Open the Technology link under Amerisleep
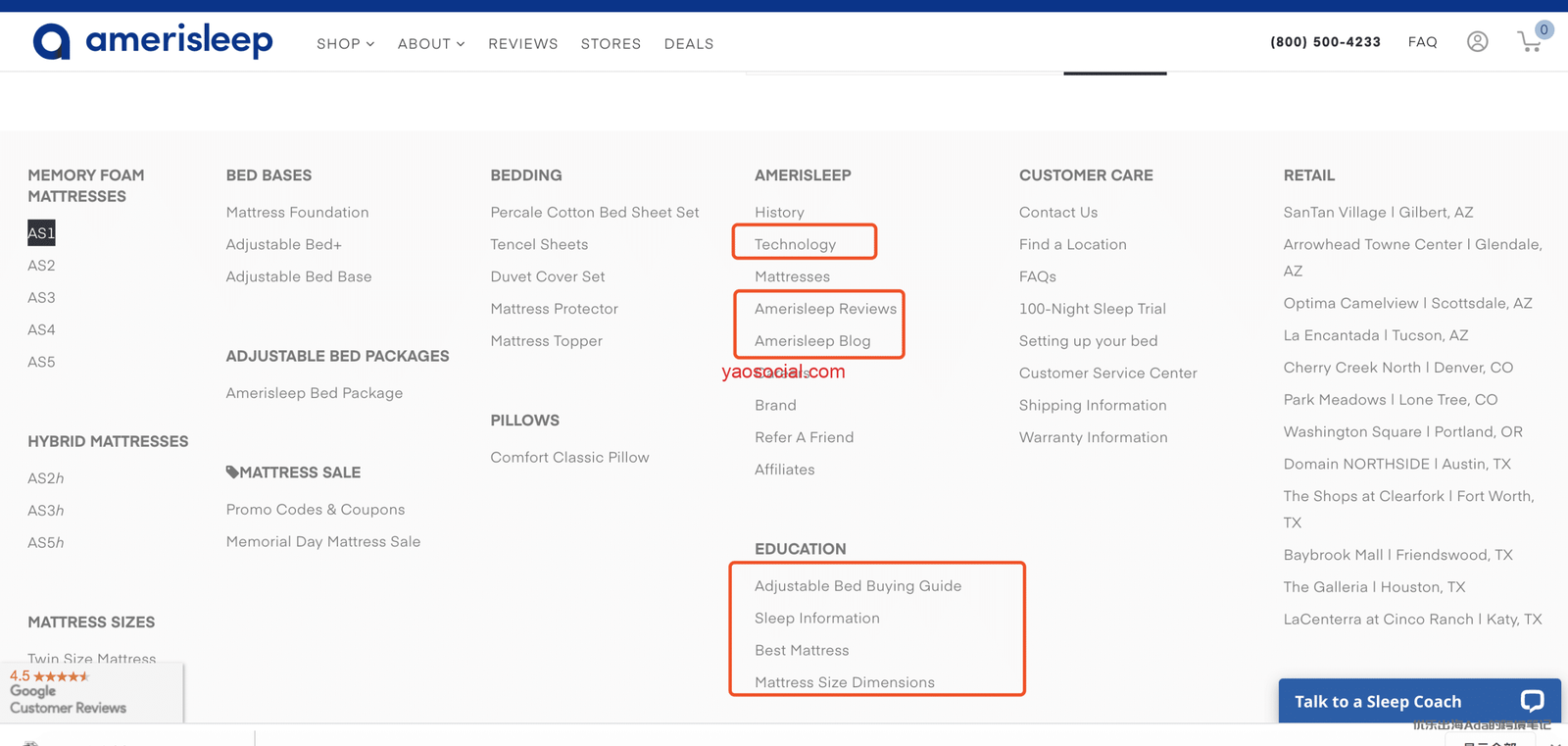The image size is (1568, 746). tap(795, 244)
